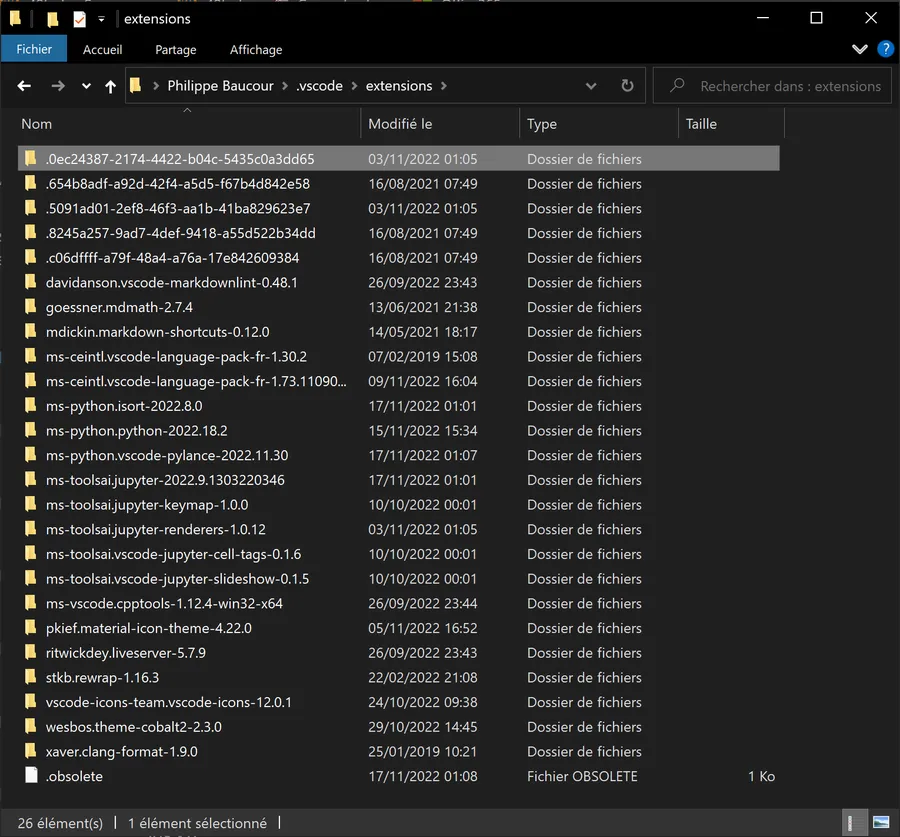900x837 pixels.
Task: Expand chevron after Philippe Baucour breadcrumb
Action: pos(285,86)
